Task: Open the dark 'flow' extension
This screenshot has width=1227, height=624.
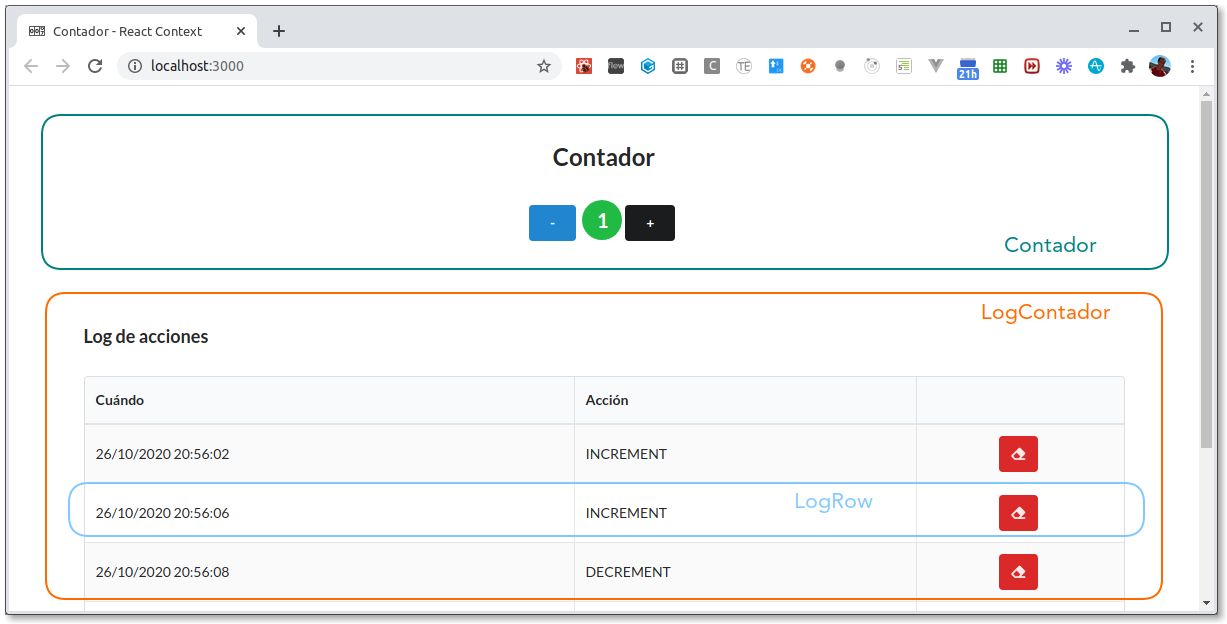Action: [x=616, y=66]
